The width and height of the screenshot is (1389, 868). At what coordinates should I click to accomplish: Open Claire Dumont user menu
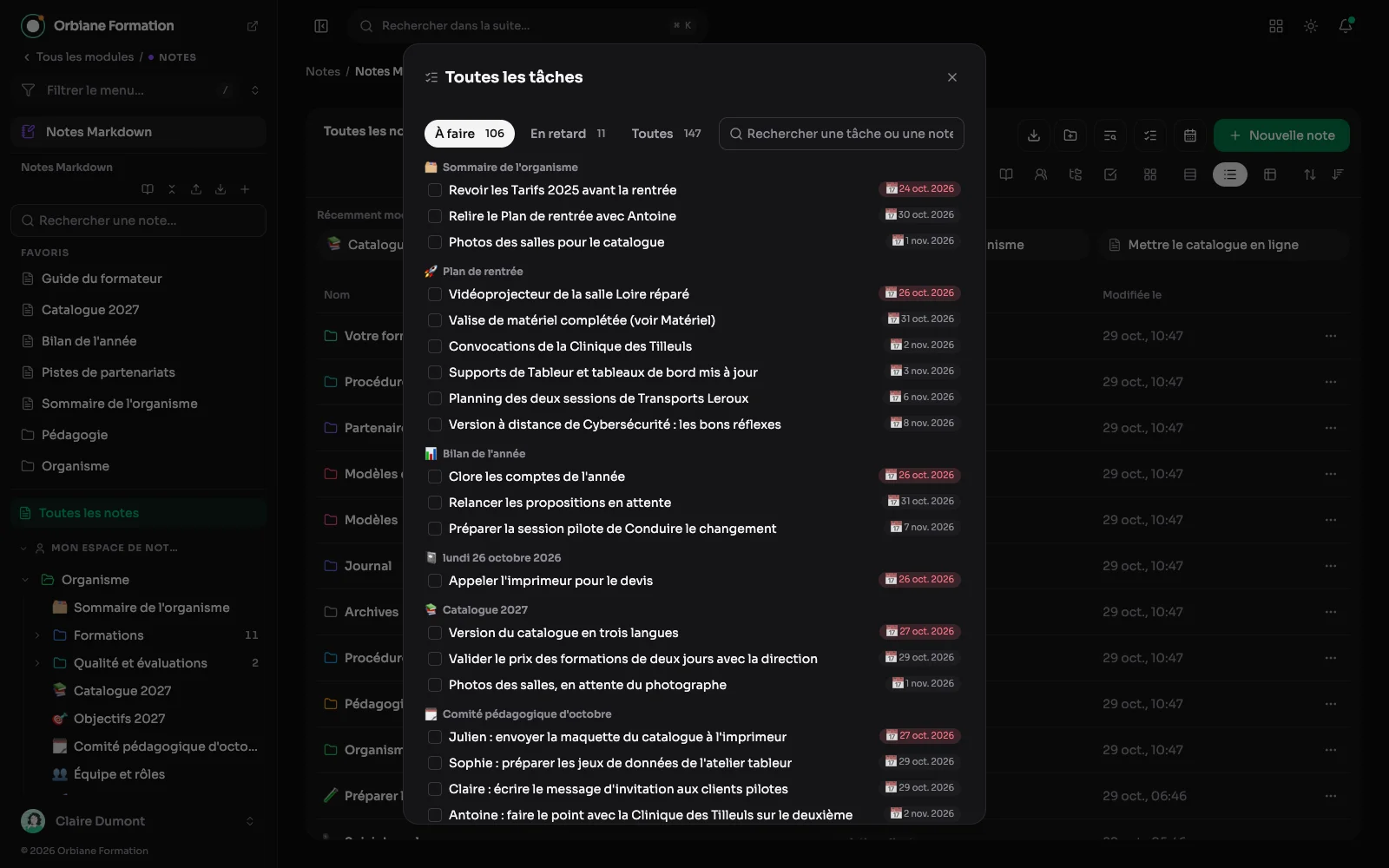click(139, 821)
